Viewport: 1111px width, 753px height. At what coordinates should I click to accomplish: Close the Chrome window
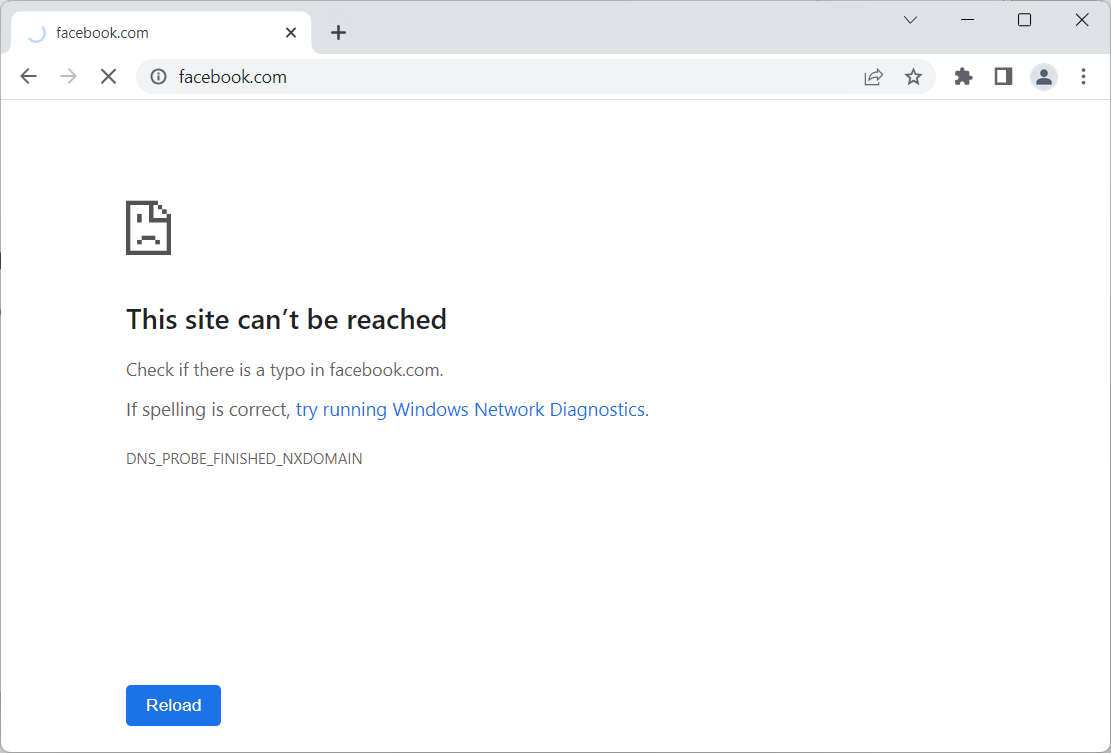(1082, 20)
